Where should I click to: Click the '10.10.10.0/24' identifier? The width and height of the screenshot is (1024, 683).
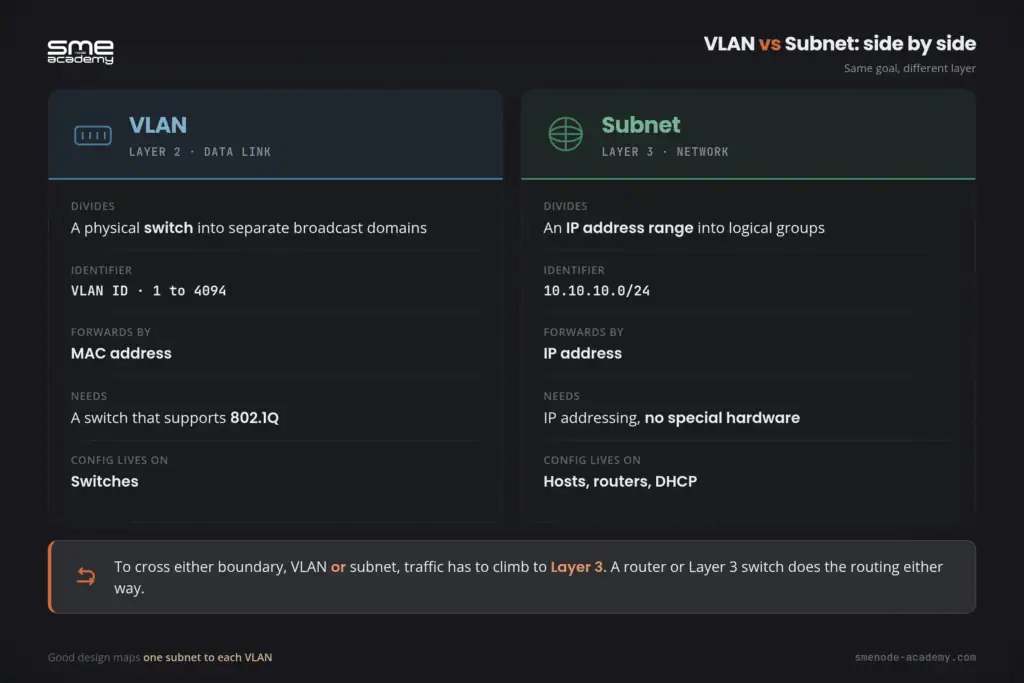point(596,291)
